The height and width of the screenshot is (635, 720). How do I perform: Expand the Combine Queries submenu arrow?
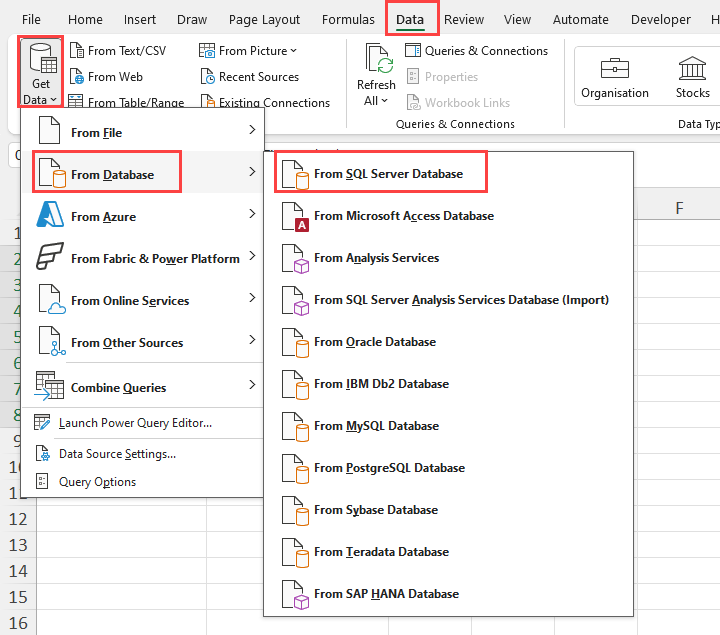pos(252,384)
